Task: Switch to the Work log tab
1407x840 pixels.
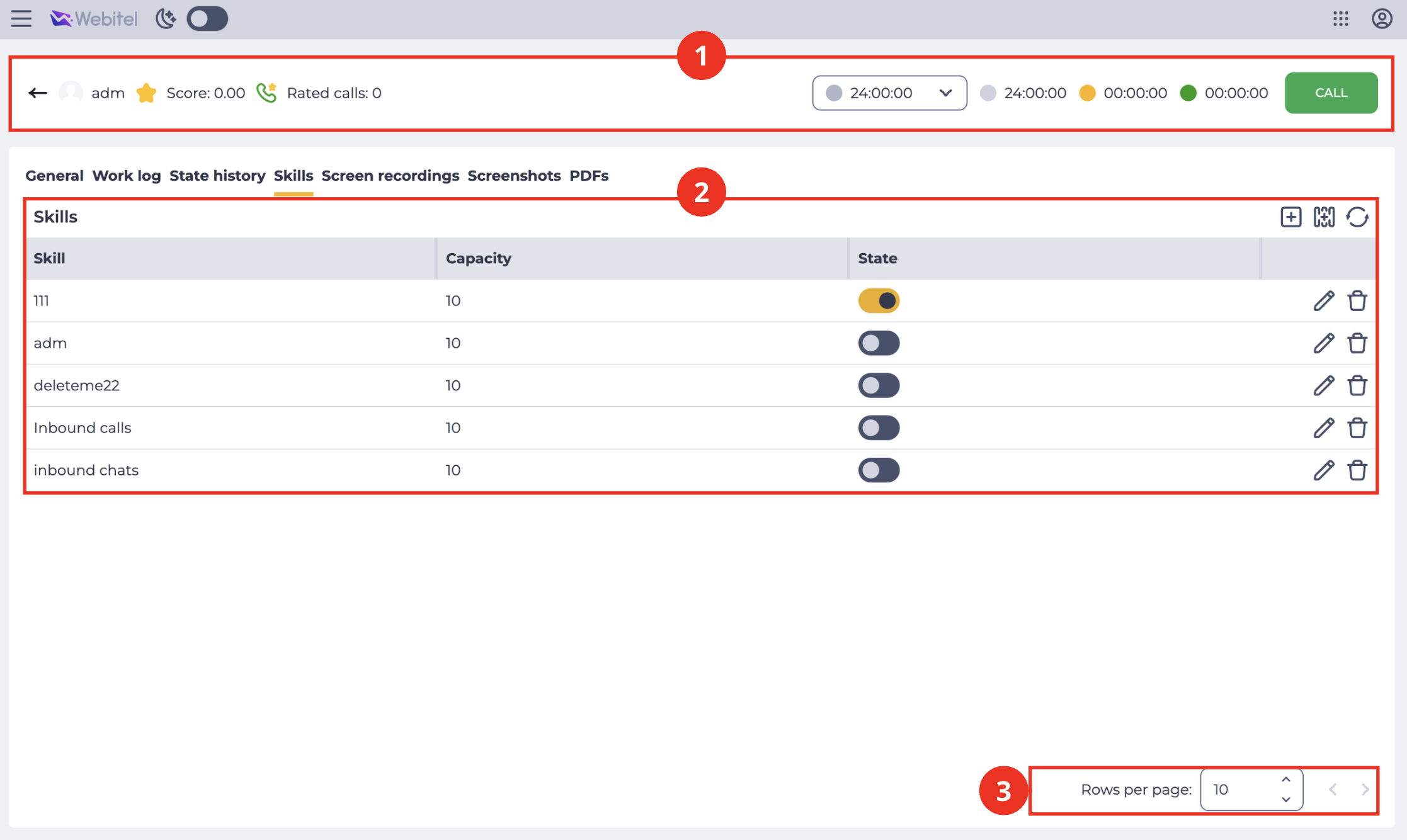Action: 127,176
